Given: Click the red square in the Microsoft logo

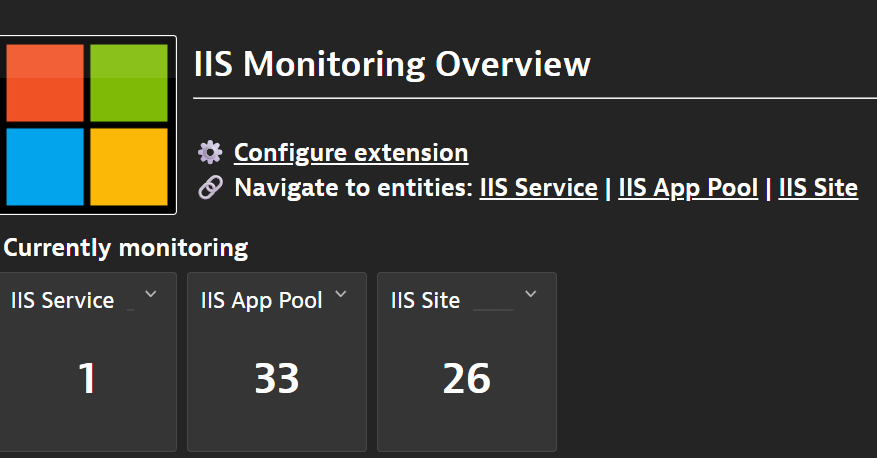Looking at the screenshot, I should 45,83.
